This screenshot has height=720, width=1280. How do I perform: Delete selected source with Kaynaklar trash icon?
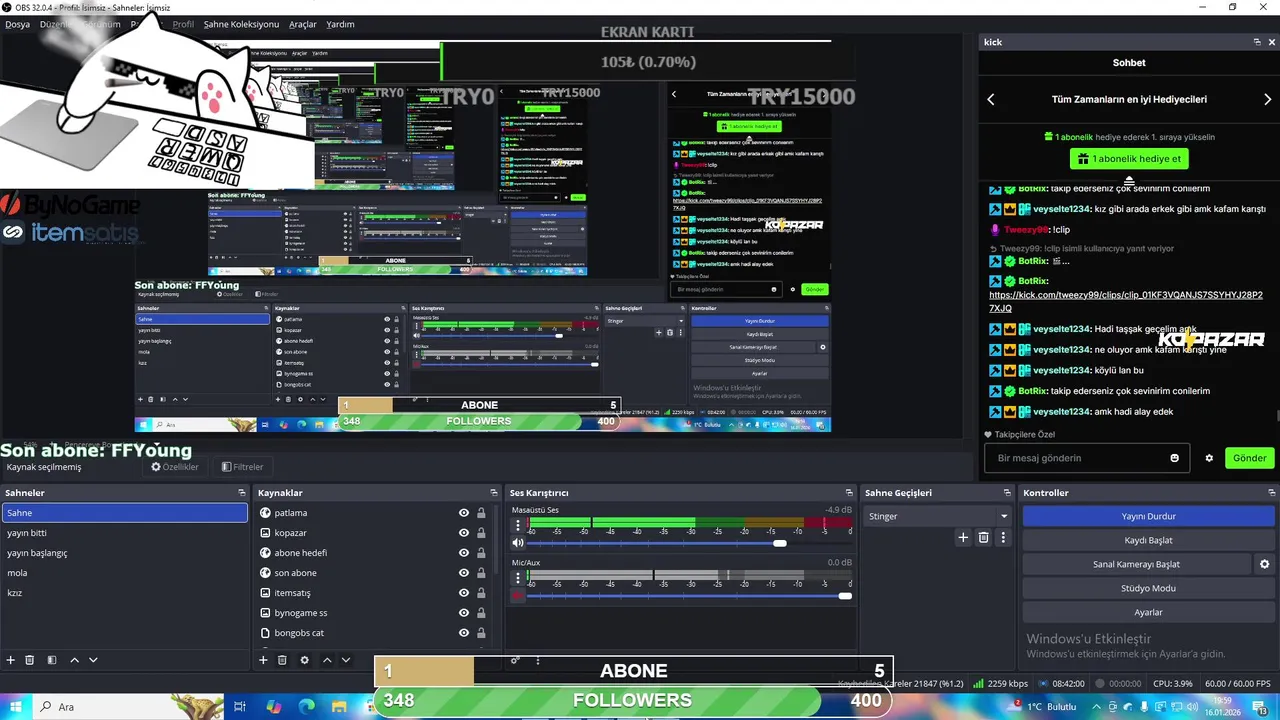pyautogui.click(x=282, y=660)
